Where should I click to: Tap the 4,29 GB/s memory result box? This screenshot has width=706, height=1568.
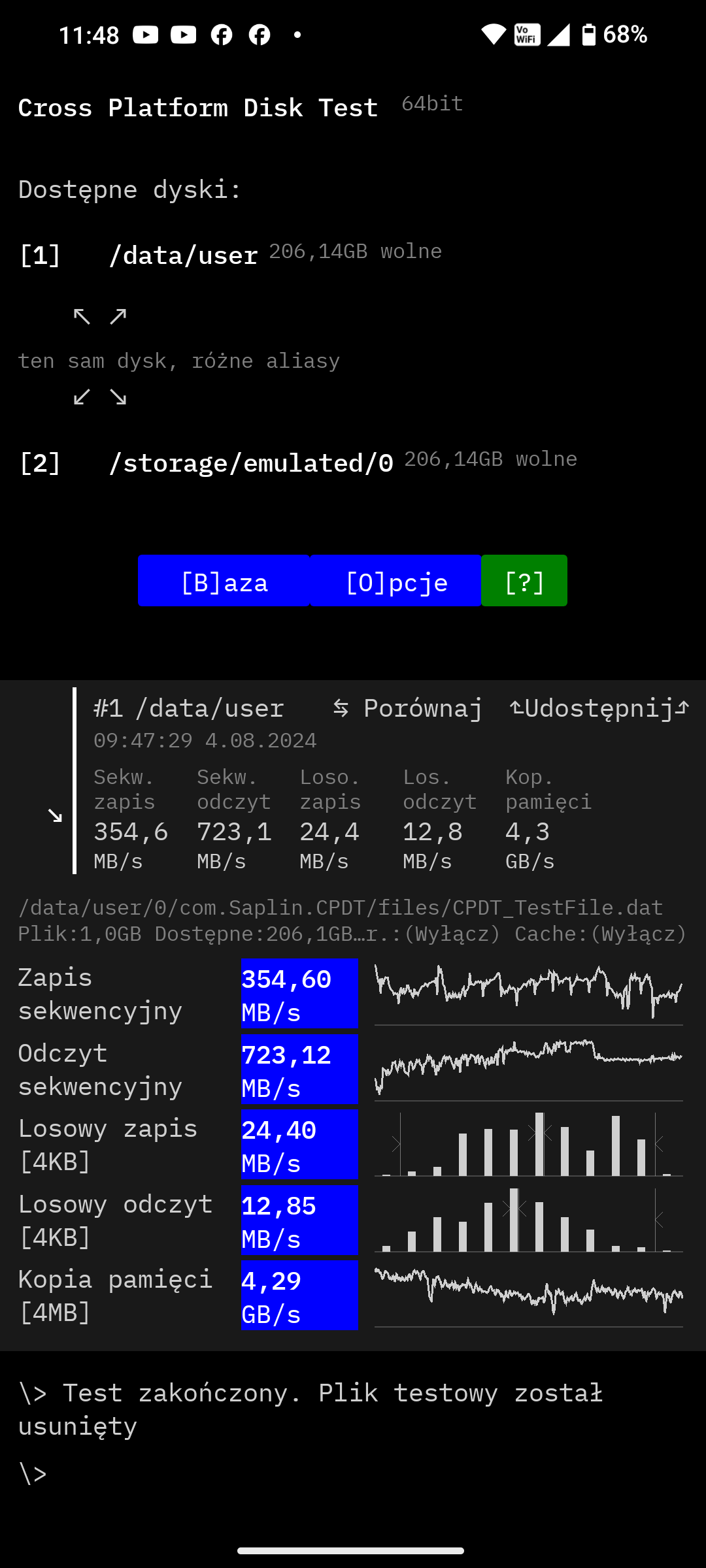[299, 1296]
